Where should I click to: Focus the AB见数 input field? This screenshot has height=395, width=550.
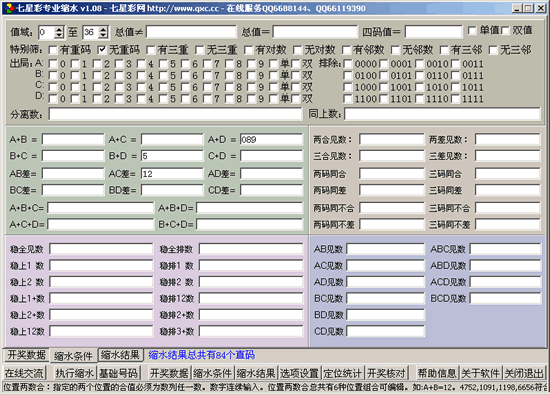click(385, 249)
